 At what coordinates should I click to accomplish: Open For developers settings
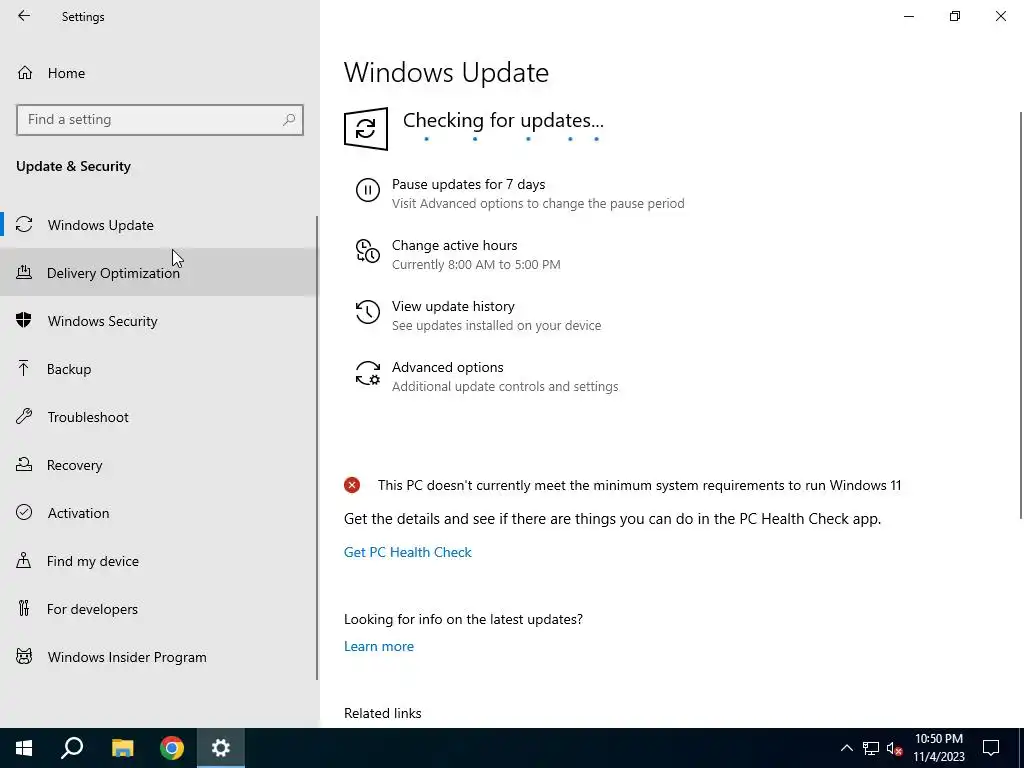(x=159, y=609)
